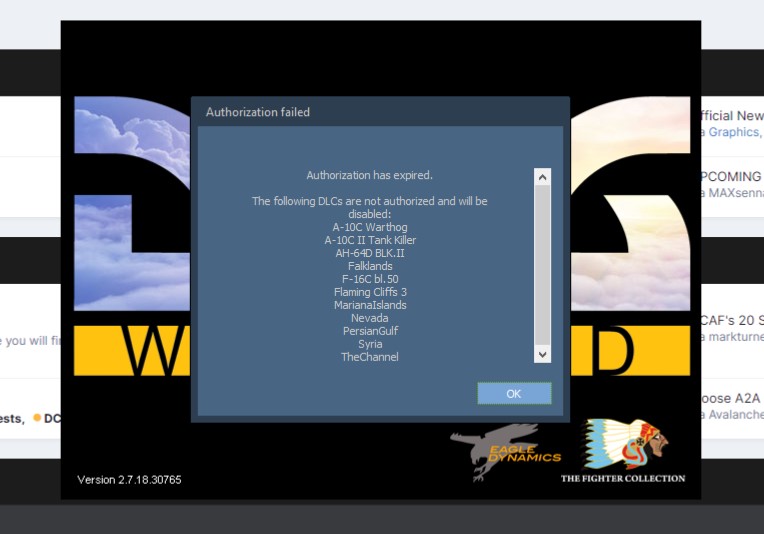
Task: Select the 'AH-64D BLK.II' line
Action: tap(370, 253)
